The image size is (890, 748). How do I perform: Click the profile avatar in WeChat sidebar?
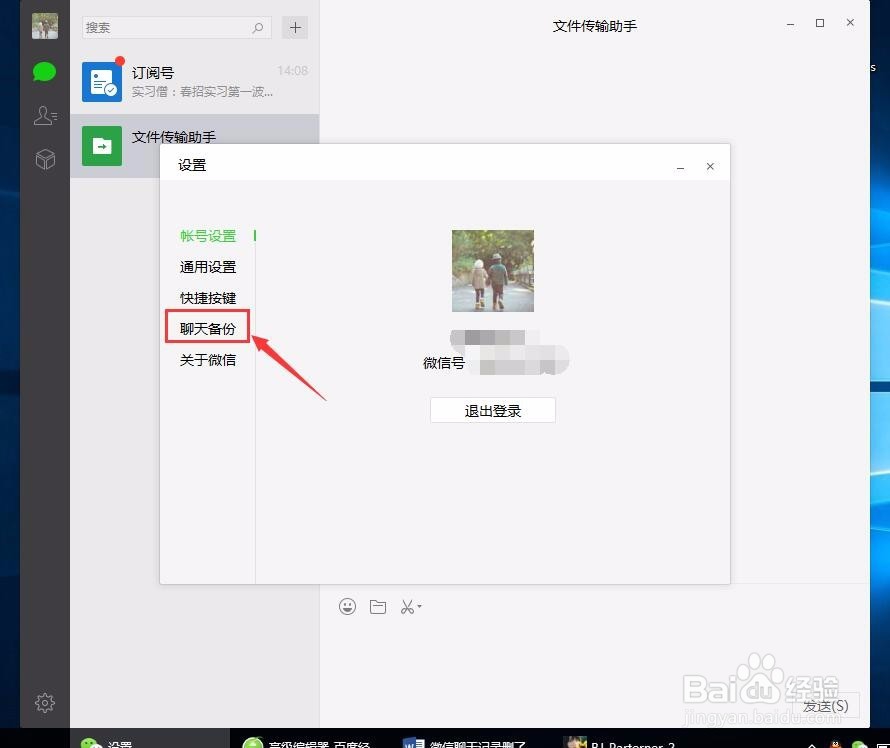pos(45,26)
